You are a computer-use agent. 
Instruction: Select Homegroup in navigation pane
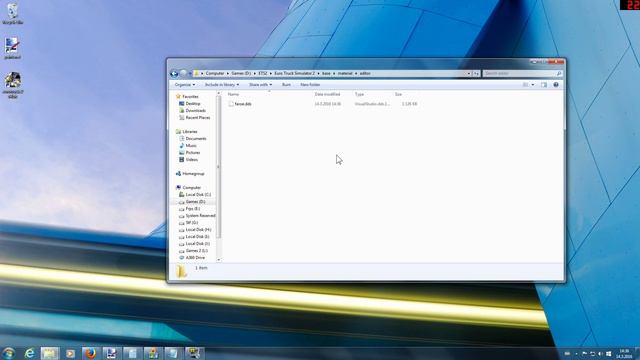(193, 173)
